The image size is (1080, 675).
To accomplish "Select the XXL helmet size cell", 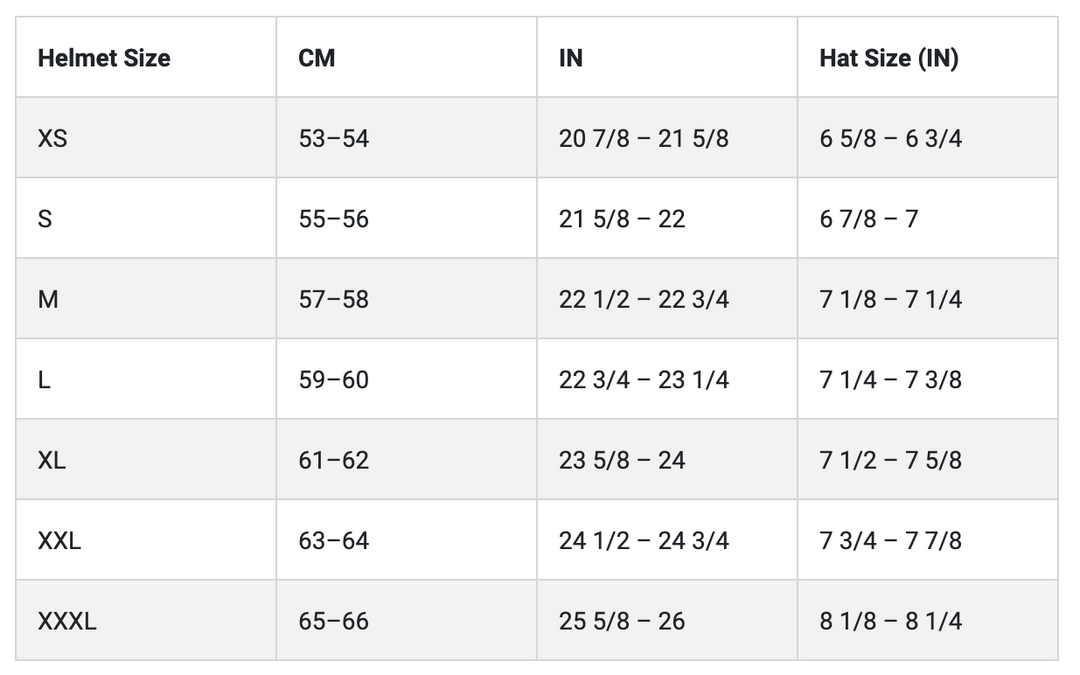I will point(60,541).
